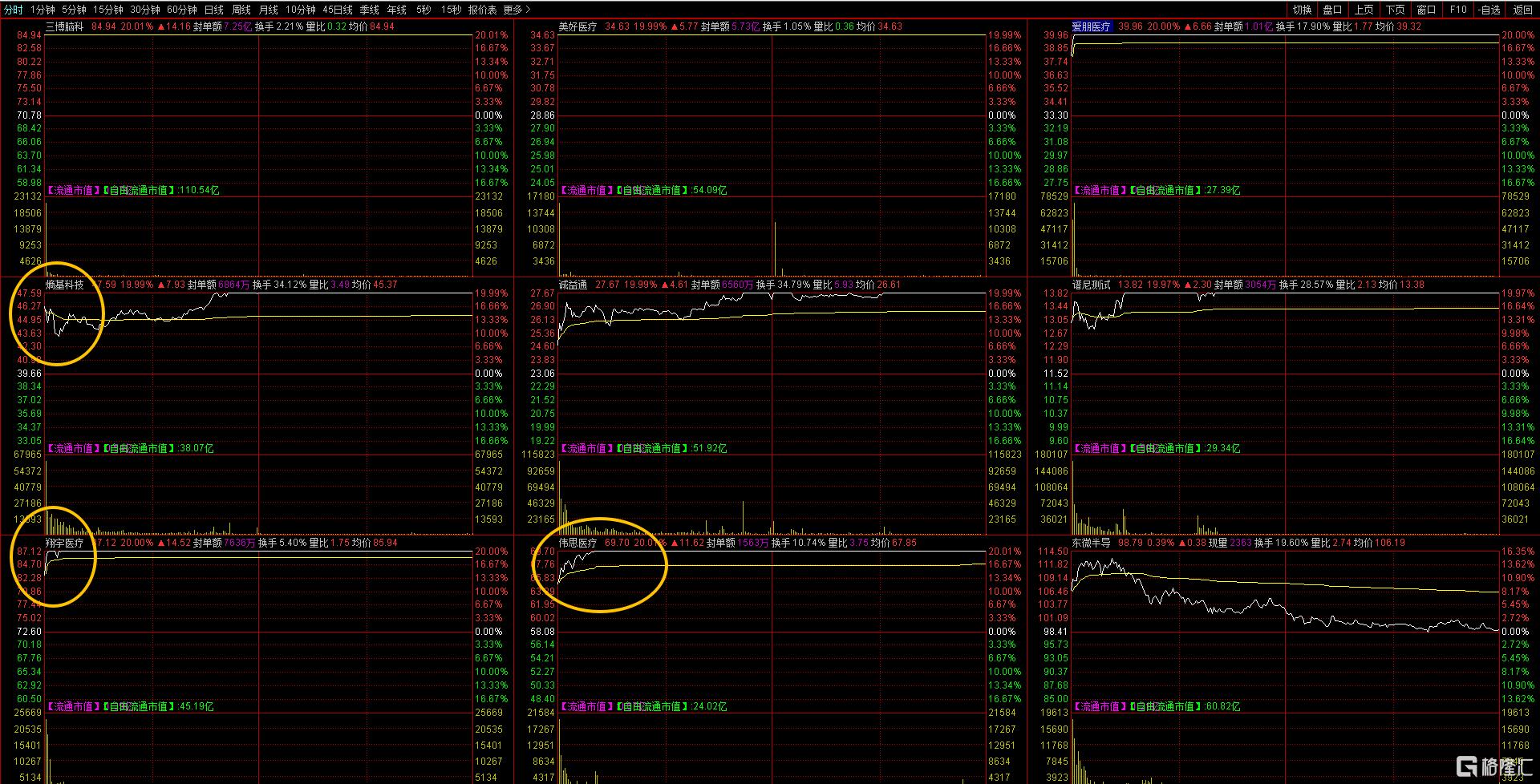This screenshot has height=784, width=1540.
Task: Click 自由流通市值 60.82亿 in 东微半导 panel
Action: 1185,707
